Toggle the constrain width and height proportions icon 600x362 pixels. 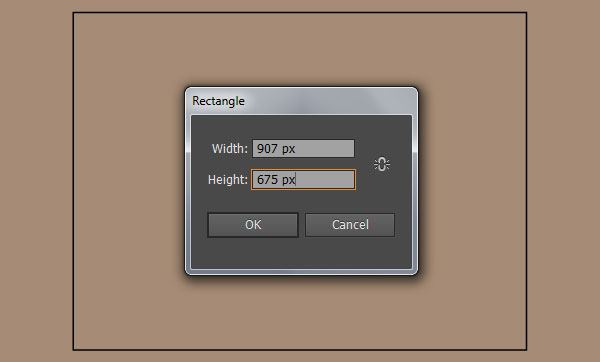(382, 164)
